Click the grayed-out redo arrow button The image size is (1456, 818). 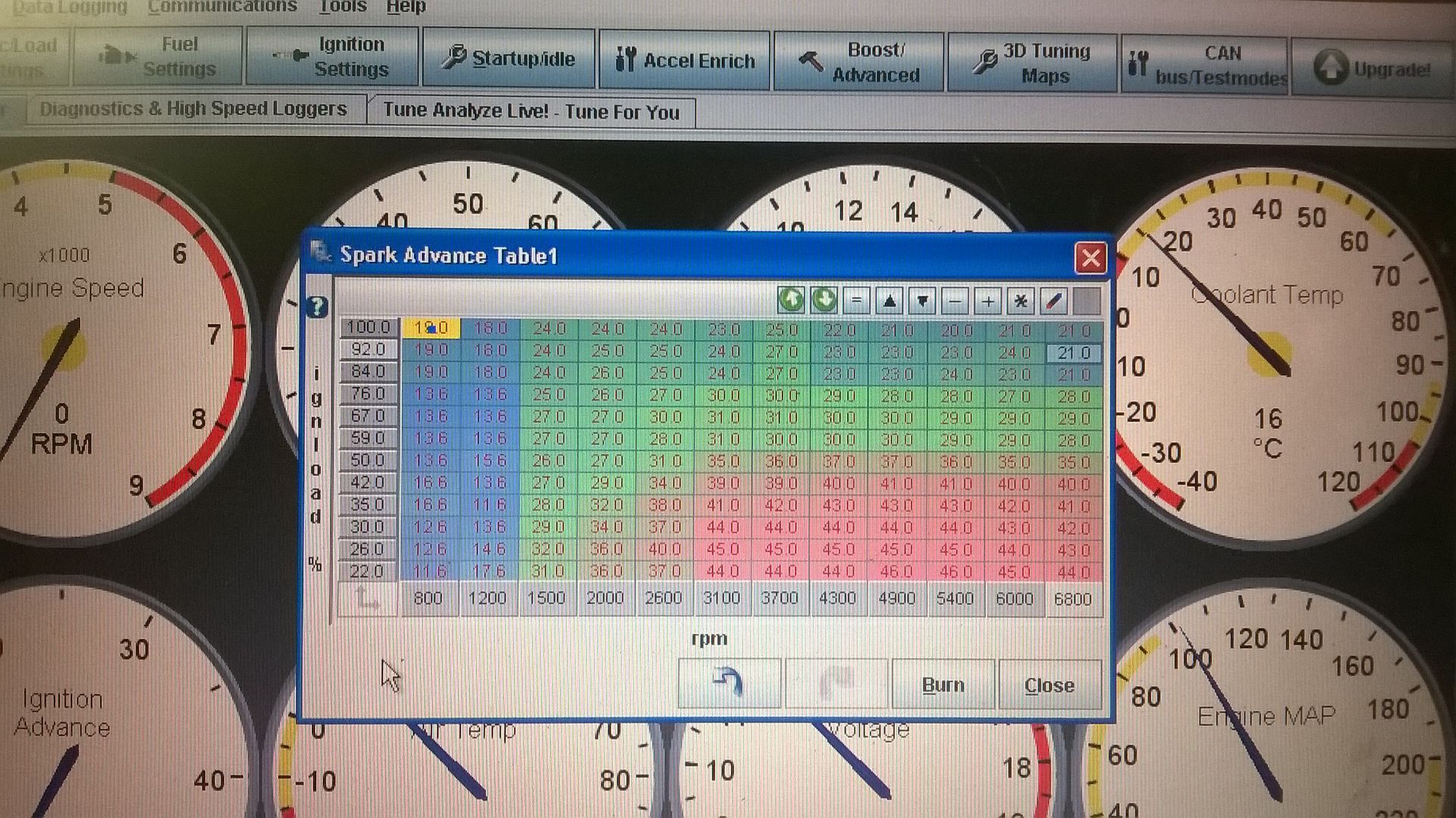(836, 683)
